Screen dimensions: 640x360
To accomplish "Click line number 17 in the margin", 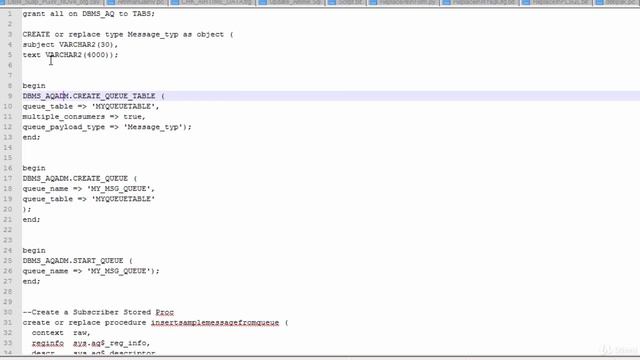I will tap(8, 178).
